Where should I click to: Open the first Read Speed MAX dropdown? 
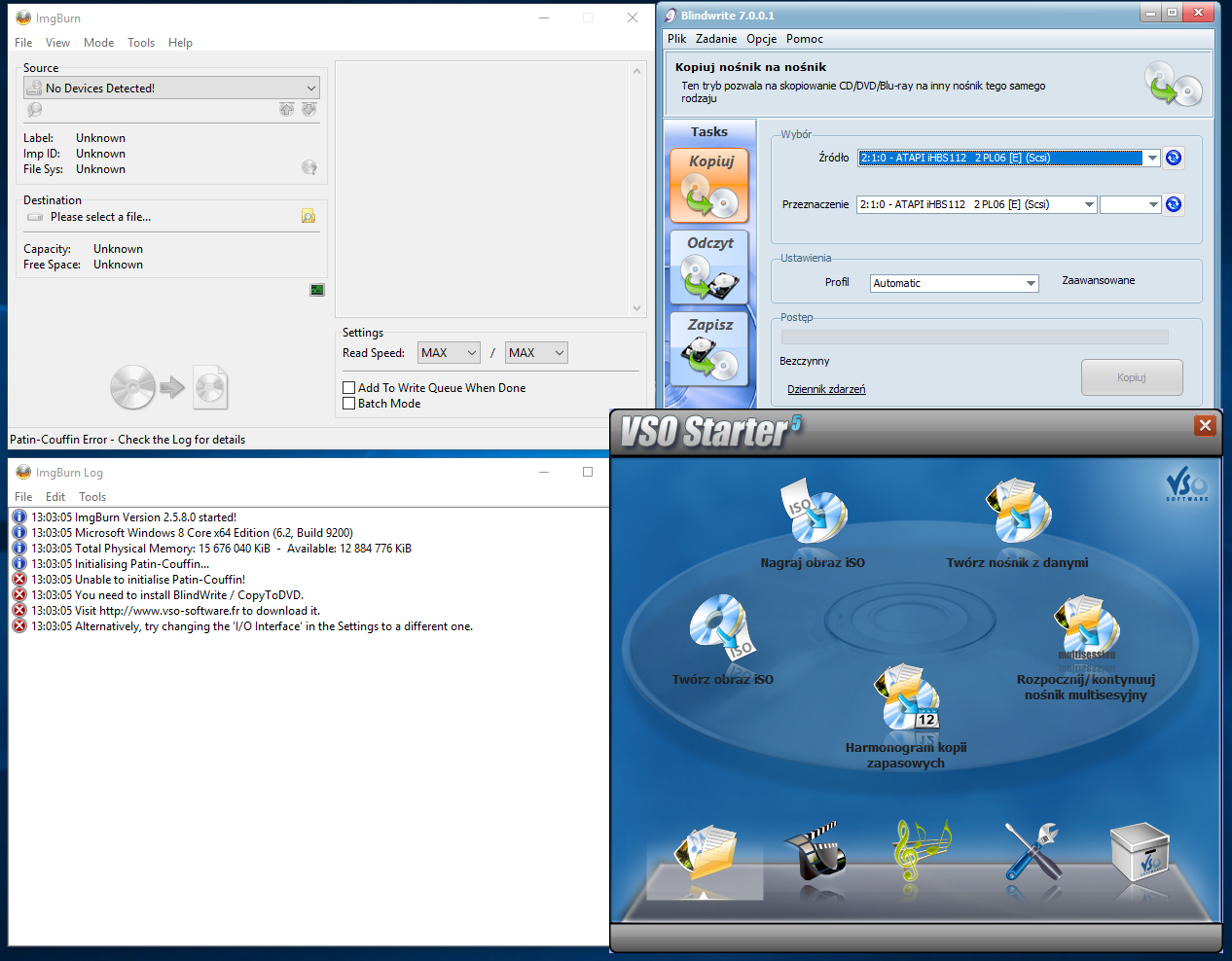pyautogui.click(x=450, y=353)
